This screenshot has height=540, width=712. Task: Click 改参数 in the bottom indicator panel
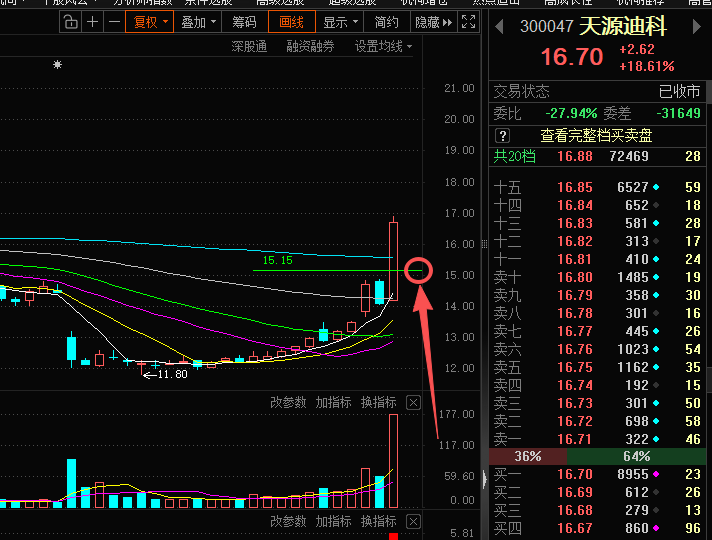288,521
